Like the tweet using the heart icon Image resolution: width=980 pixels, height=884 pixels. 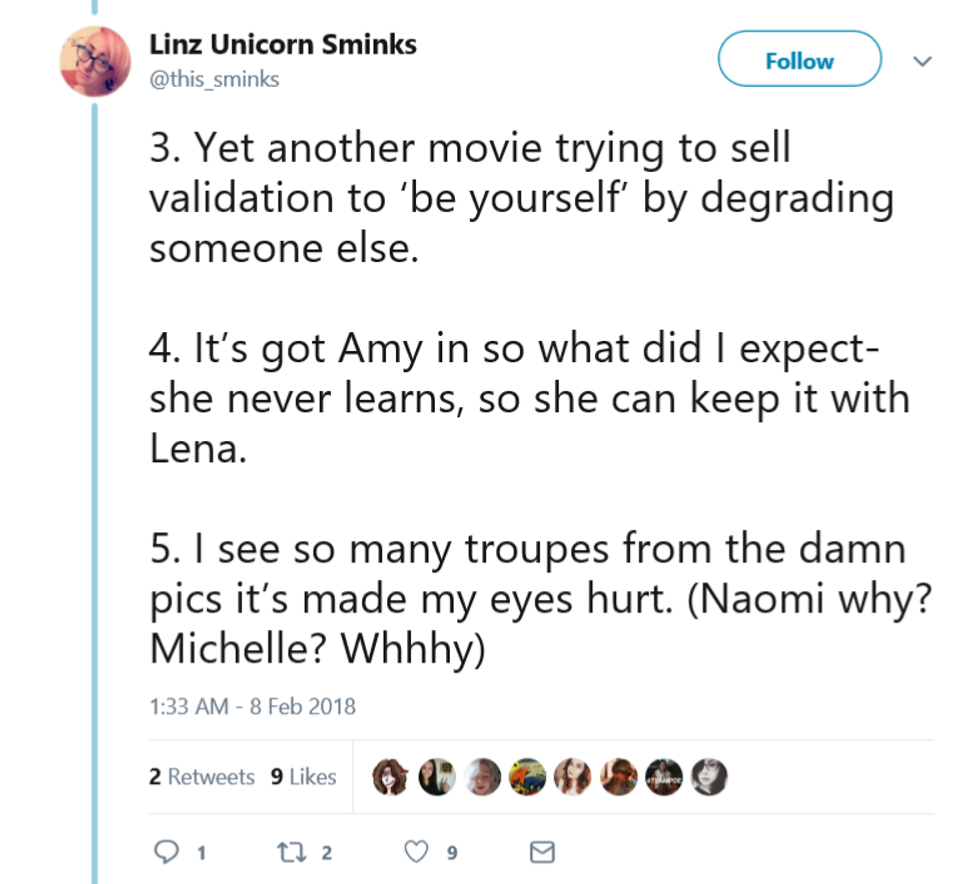(x=417, y=851)
